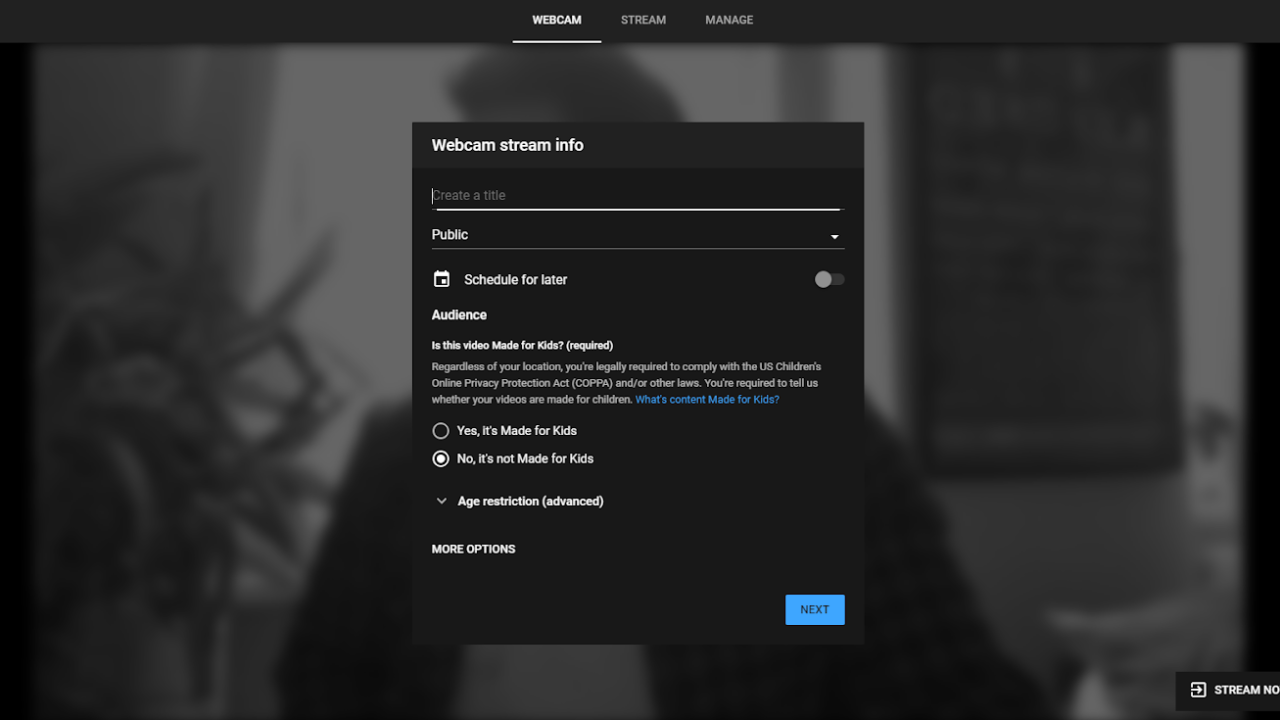Viewport: 1280px width, 720px height.
Task: Switch to the Webcam tab
Action: 556,20
